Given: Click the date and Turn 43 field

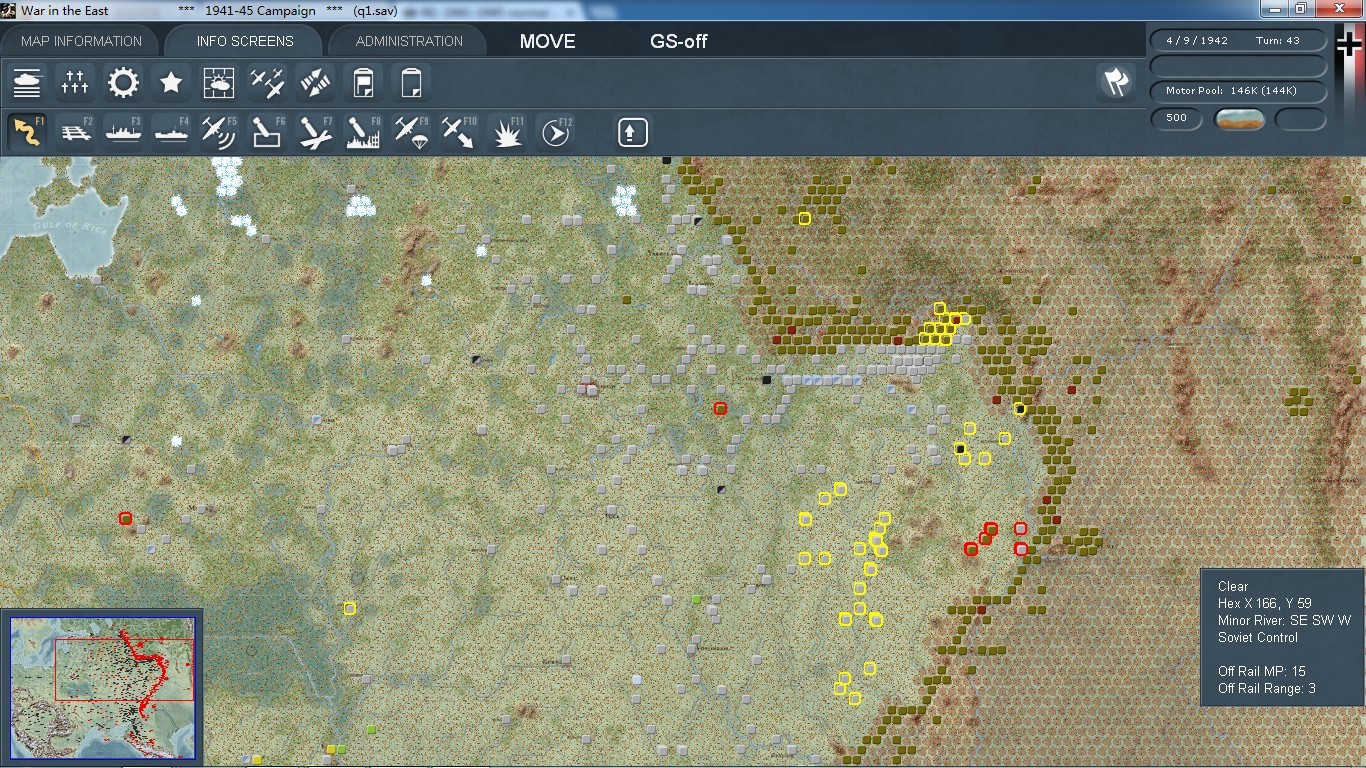Looking at the screenshot, I should [1238, 41].
